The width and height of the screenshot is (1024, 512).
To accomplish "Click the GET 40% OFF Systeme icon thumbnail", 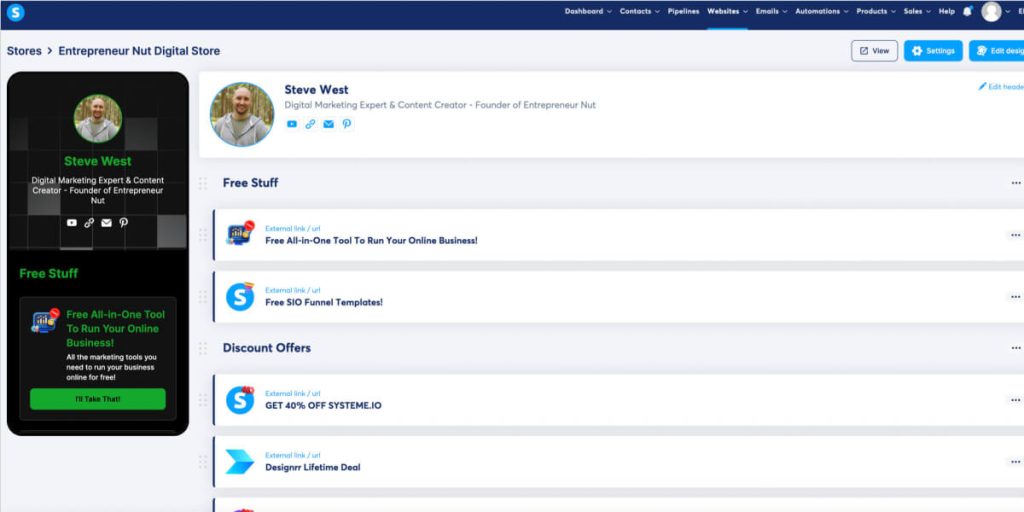I will 240,400.
